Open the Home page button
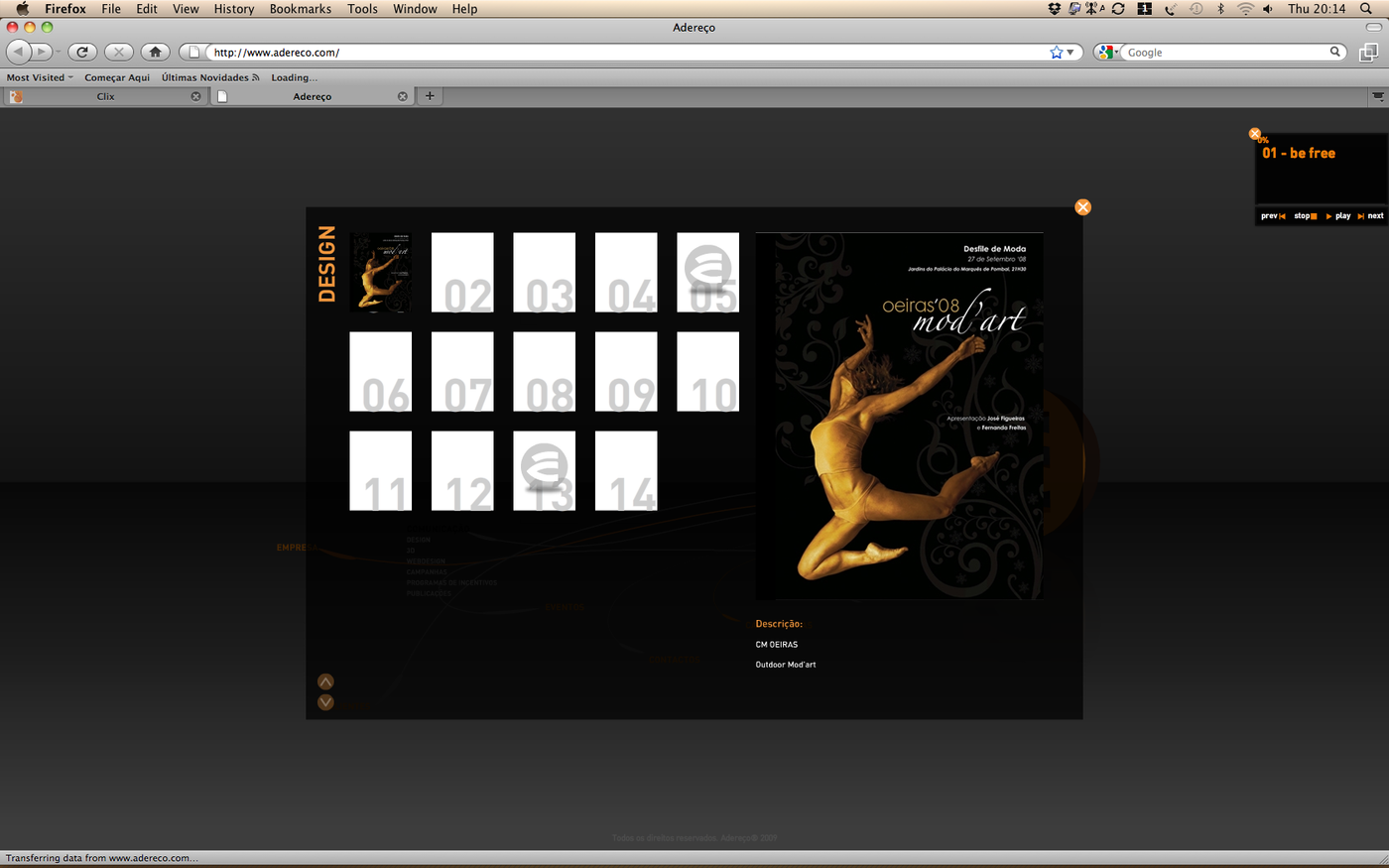Image resolution: width=1389 pixels, height=868 pixels. coord(155,52)
